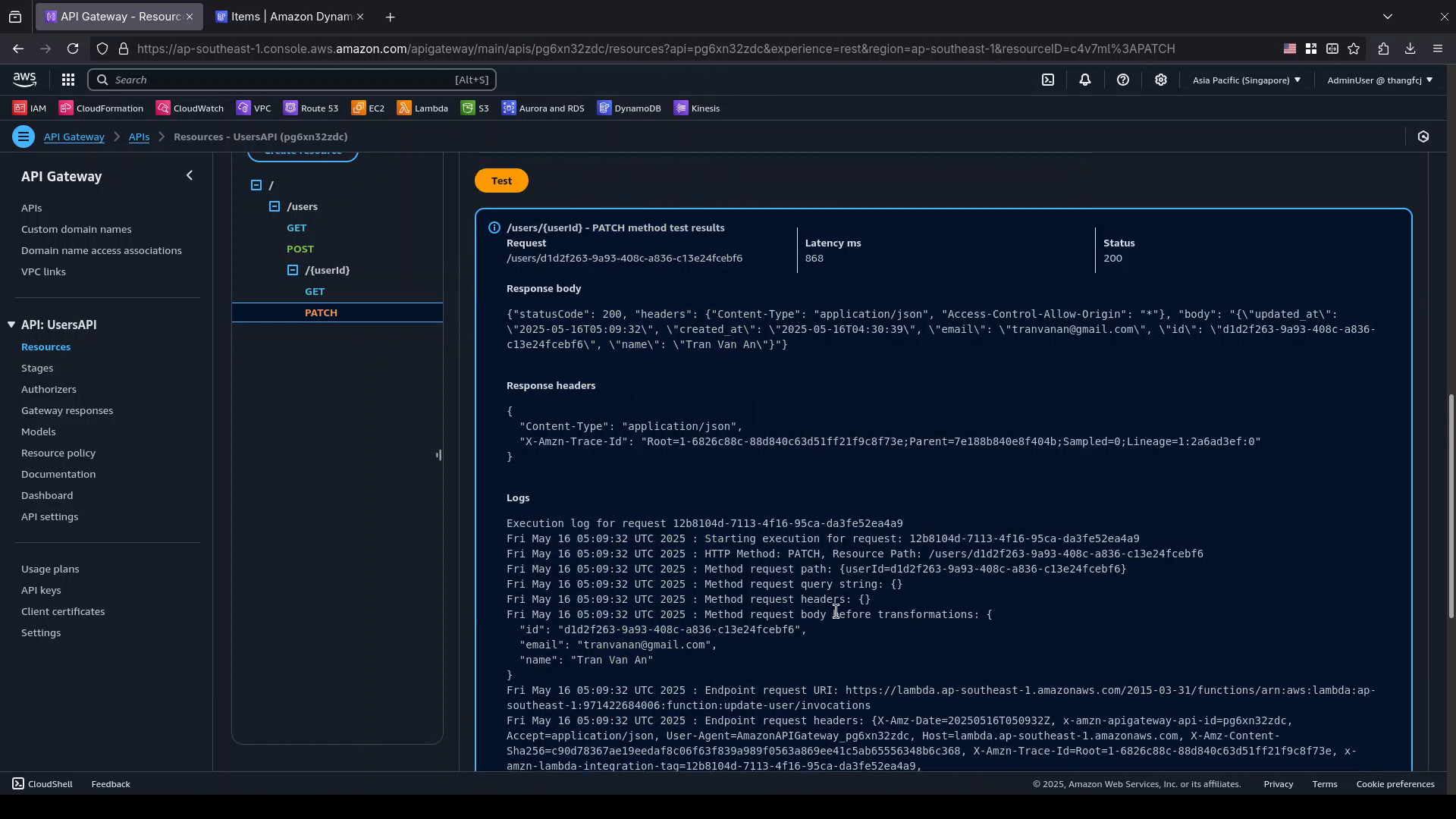1456x819 pixels.
Task: Click the resources panel resize handle
Action: tap(438, 455)
